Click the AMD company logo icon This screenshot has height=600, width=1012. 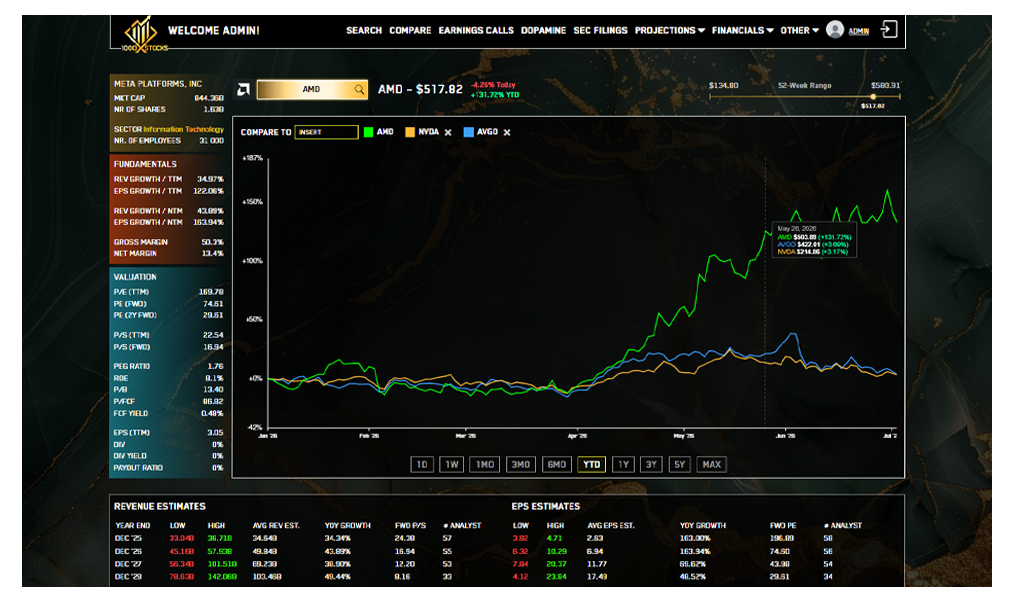243,90
